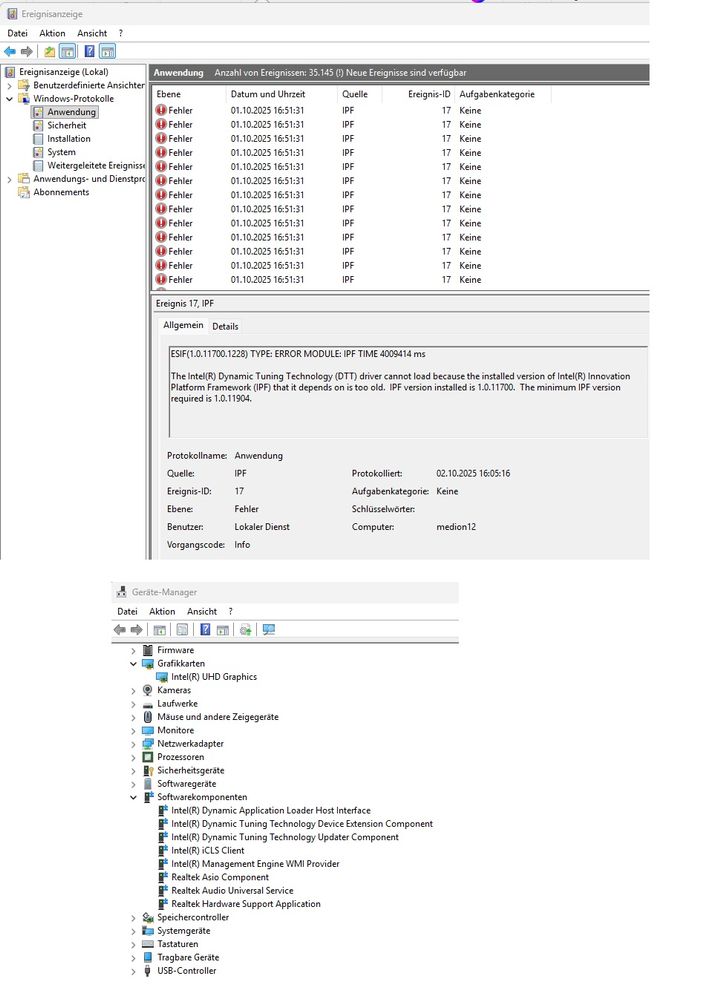This screenshot has height=999, width=712.
Task: Select the System log under Windows-Protokolle
Action: 61,152
